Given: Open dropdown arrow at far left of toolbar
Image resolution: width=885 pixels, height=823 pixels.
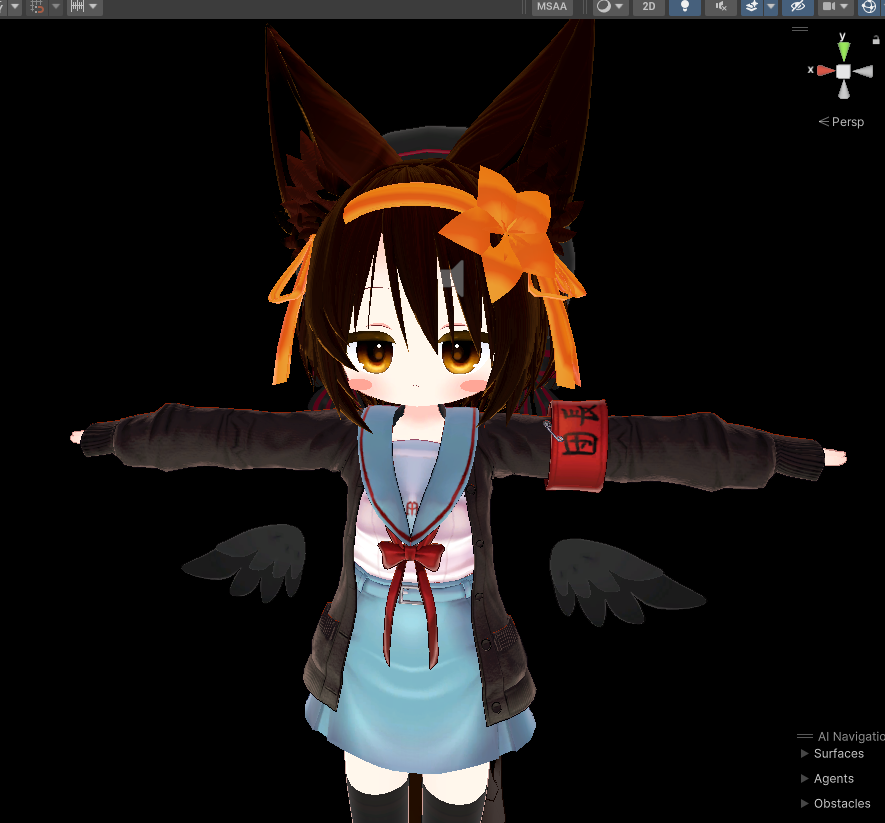Looking at the screenshot, I should 15,7.
